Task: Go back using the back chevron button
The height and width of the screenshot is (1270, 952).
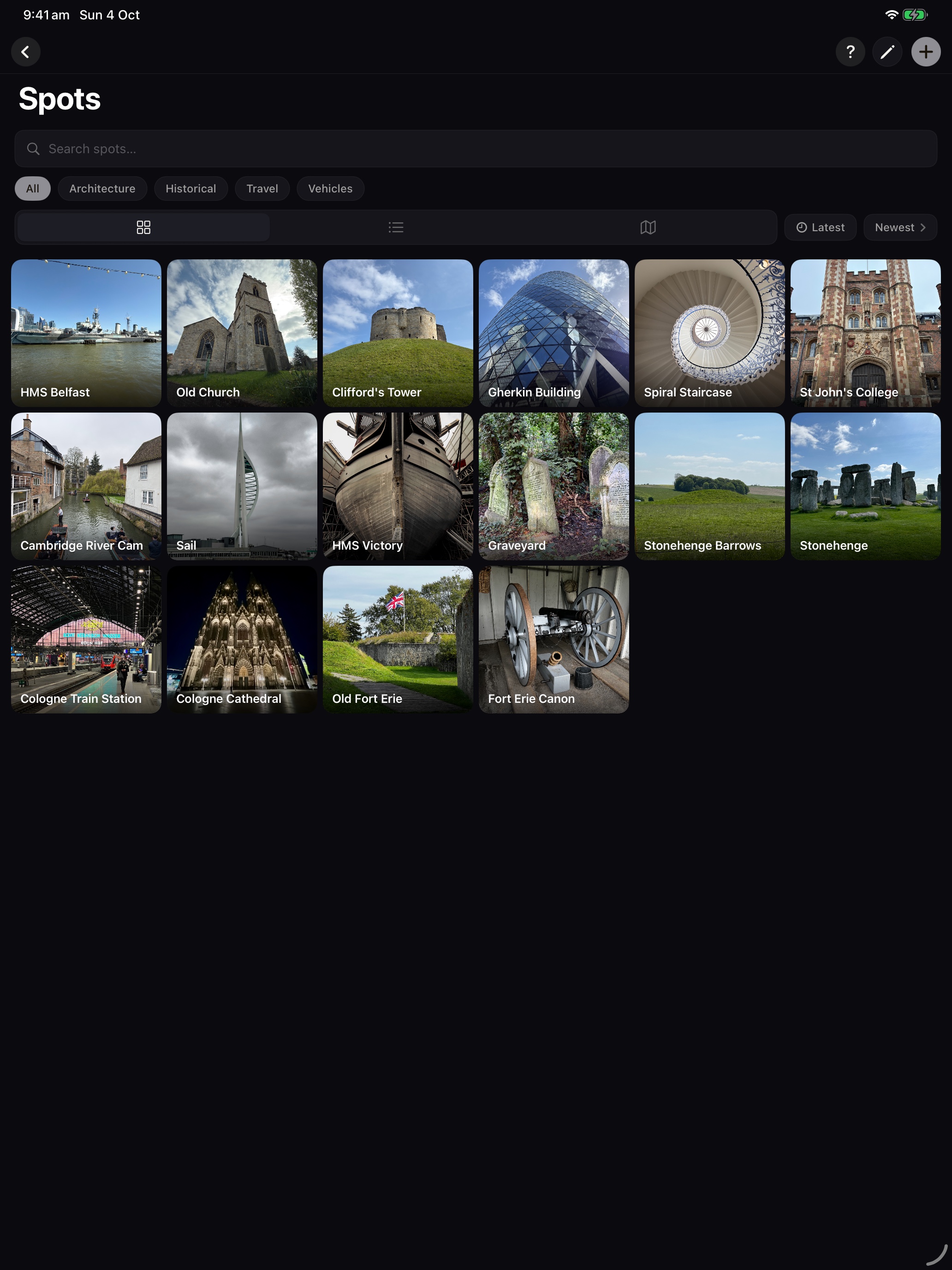Action: coord(26,52)
